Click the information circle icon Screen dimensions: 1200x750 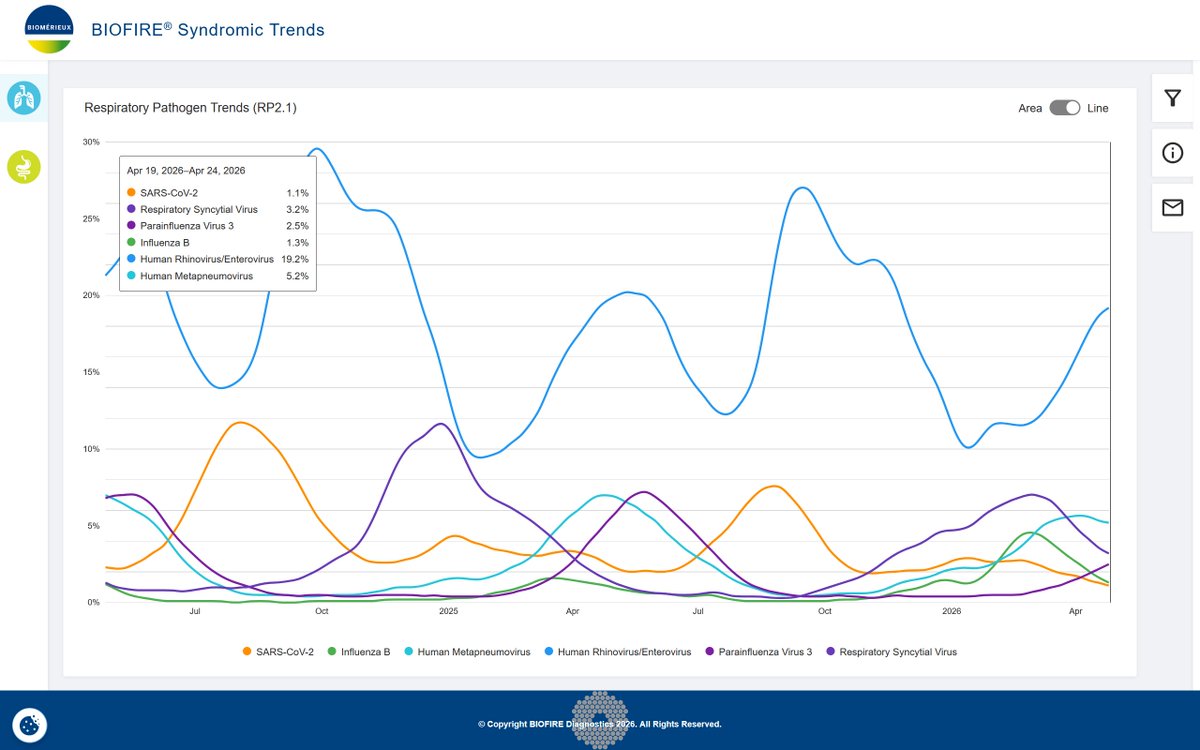point(1173,153)
